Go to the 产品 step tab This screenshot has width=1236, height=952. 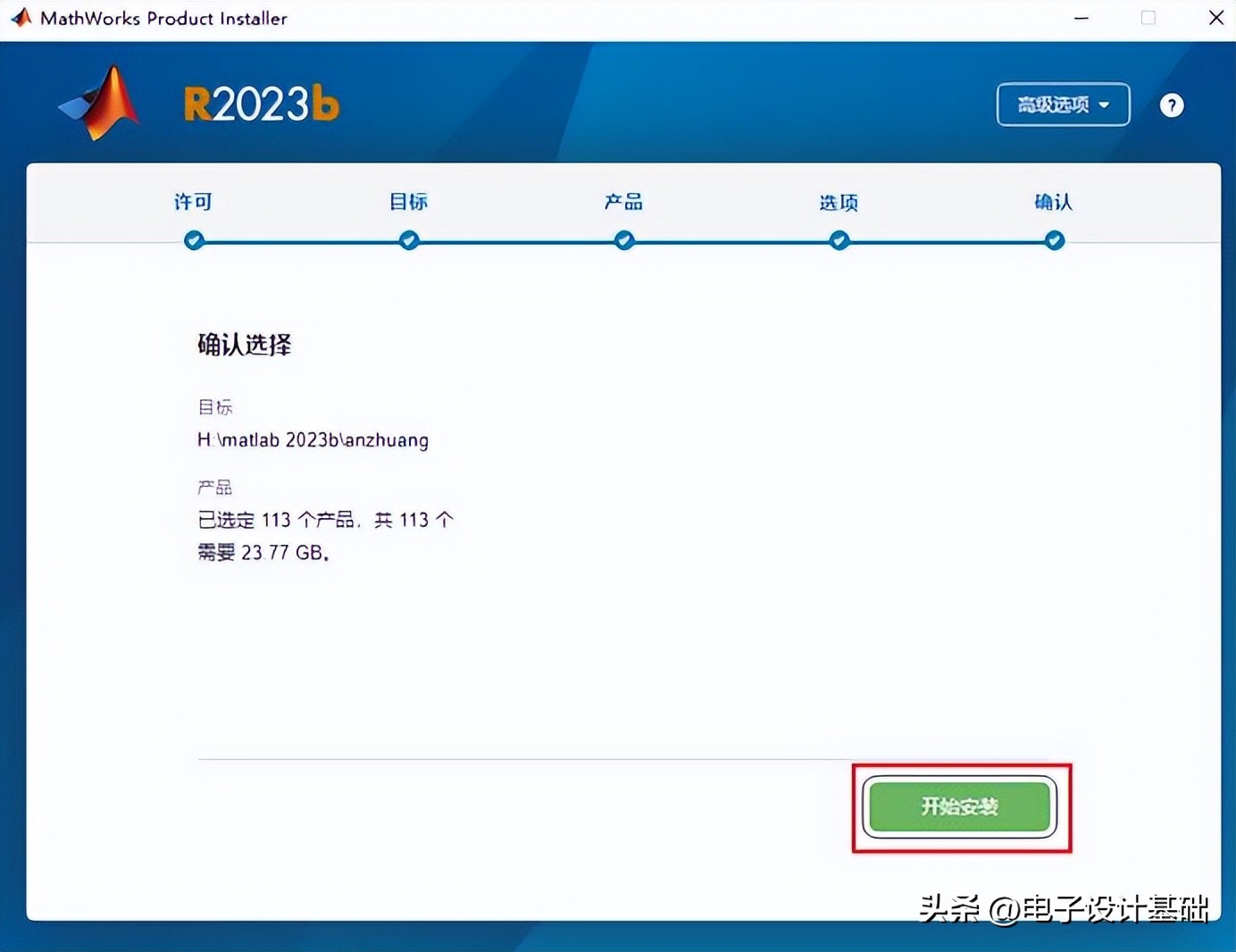point(623,202)
